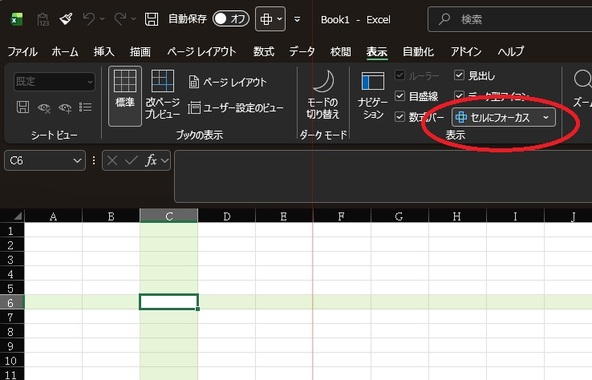Redo the last action

[x=120, y=19]
